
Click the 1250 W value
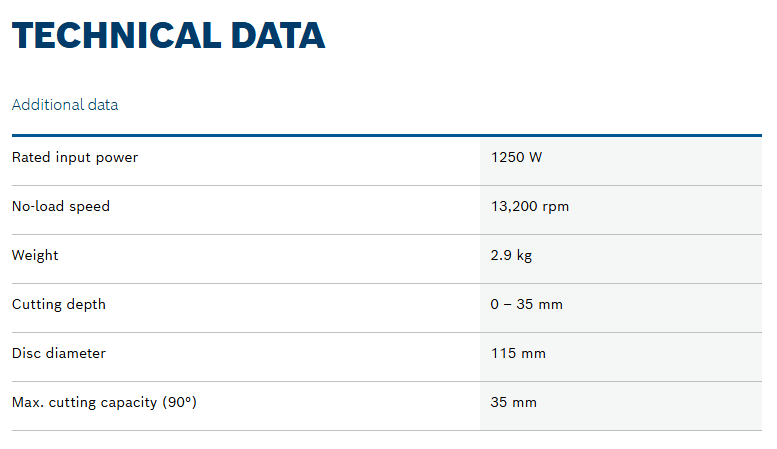coord(516,157)
